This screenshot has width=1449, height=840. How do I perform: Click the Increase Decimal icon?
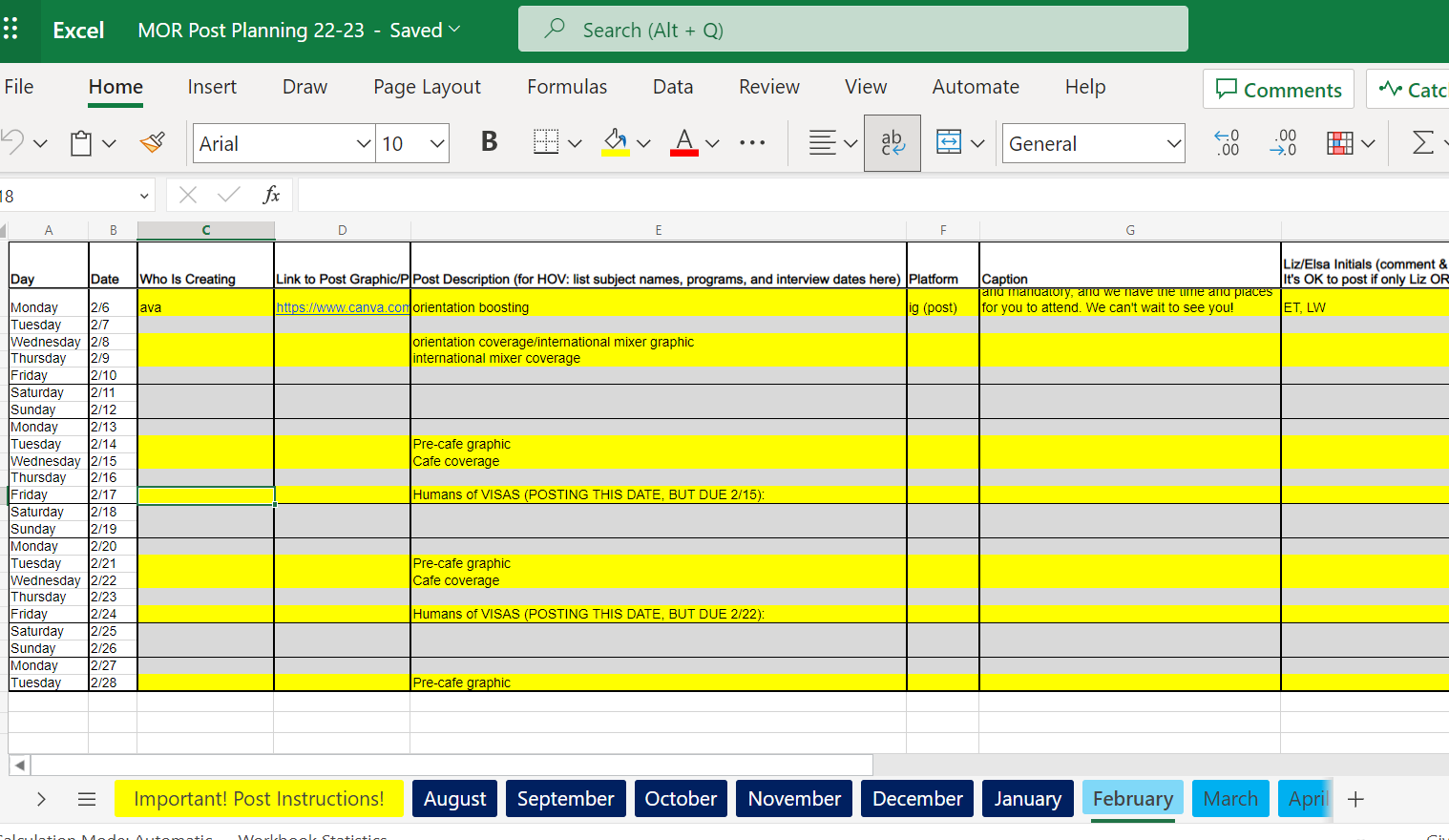pos(1227,143)
